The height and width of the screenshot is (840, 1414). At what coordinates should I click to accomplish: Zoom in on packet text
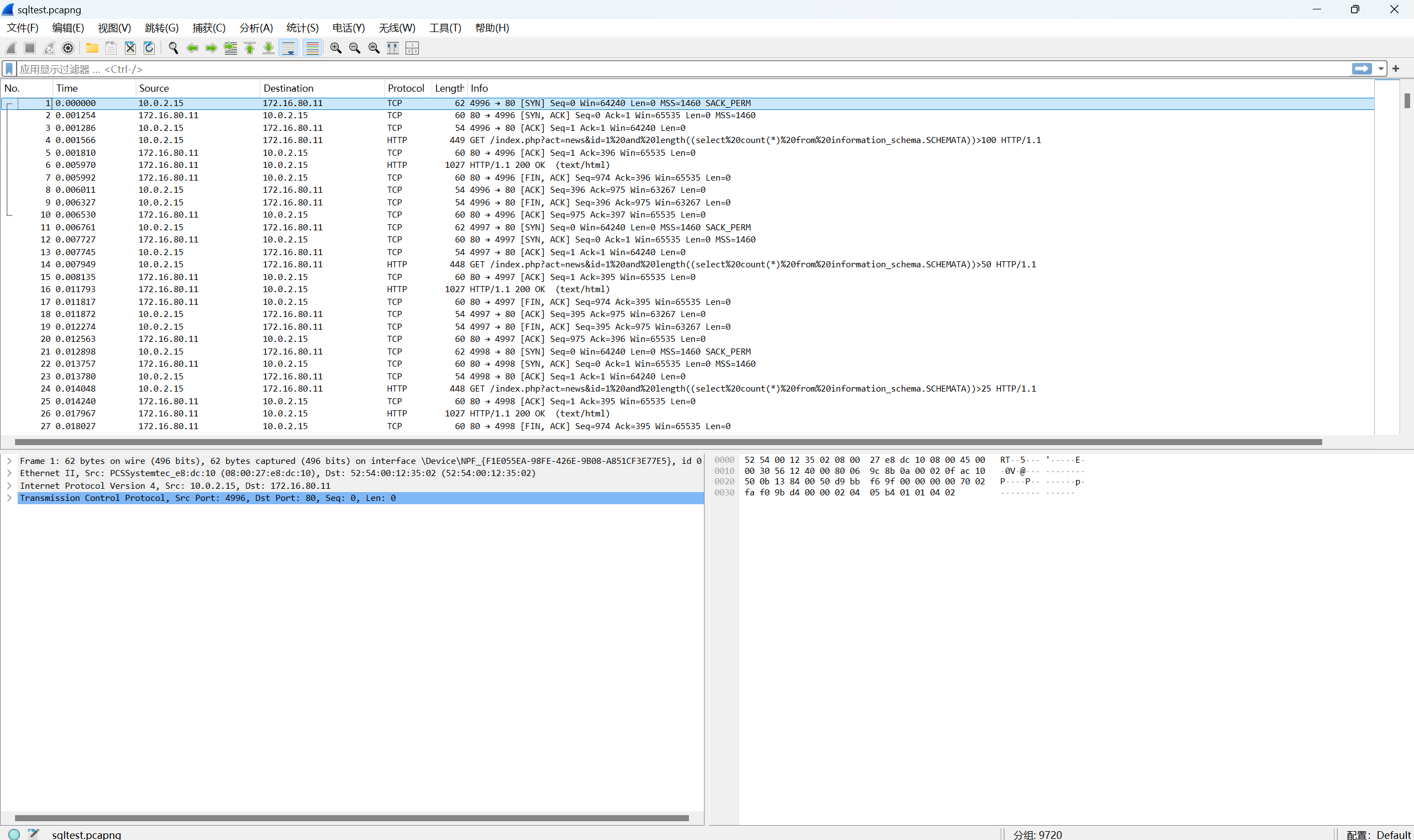(x=336, y=48)
